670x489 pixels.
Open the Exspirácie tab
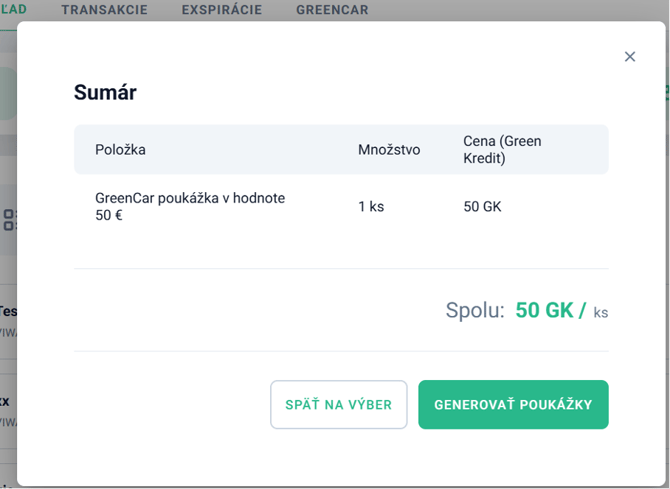pos(222,10)
